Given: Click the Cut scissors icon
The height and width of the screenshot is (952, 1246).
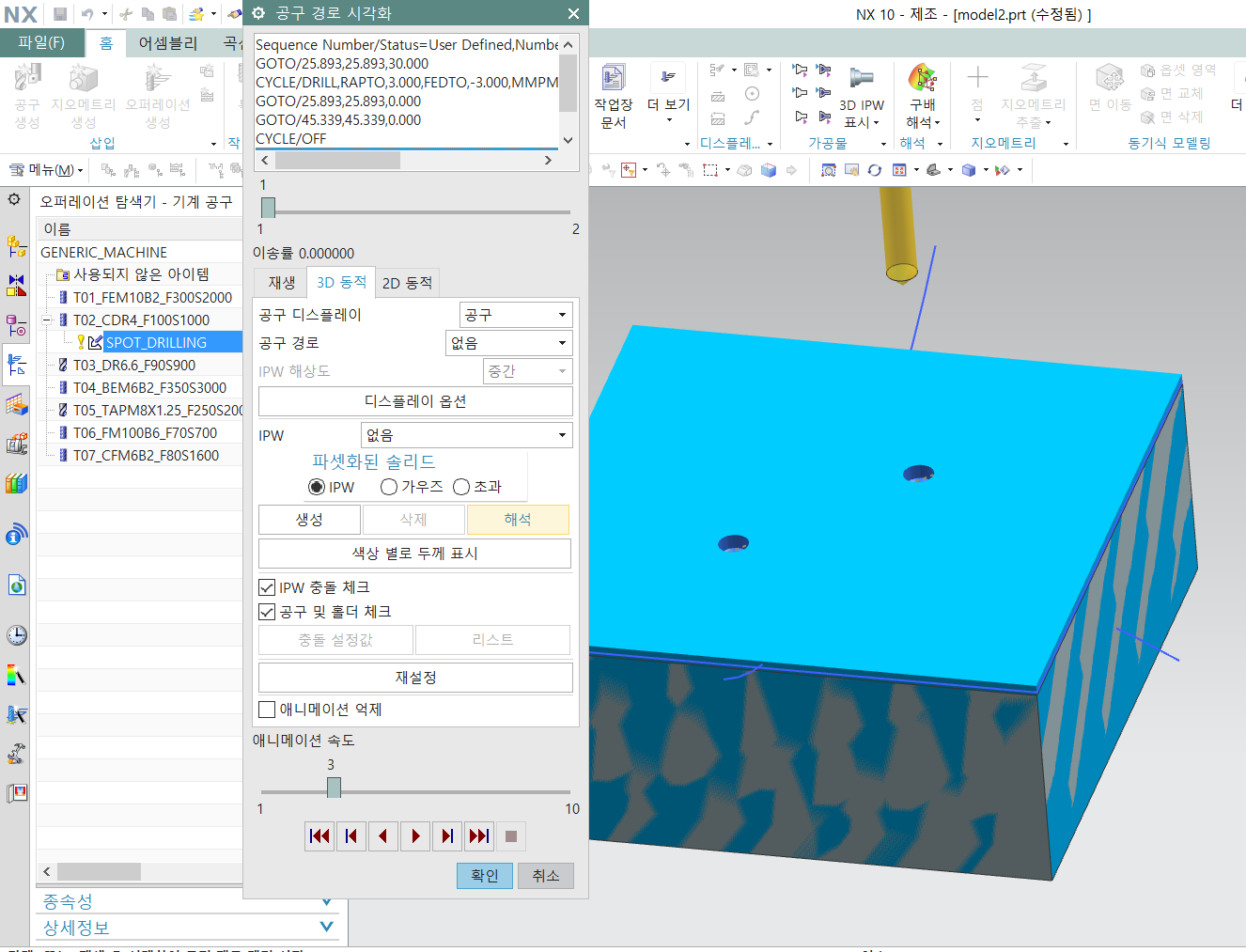Looking at the screenshot, I should pyautogui.click(x=126, y=14).
